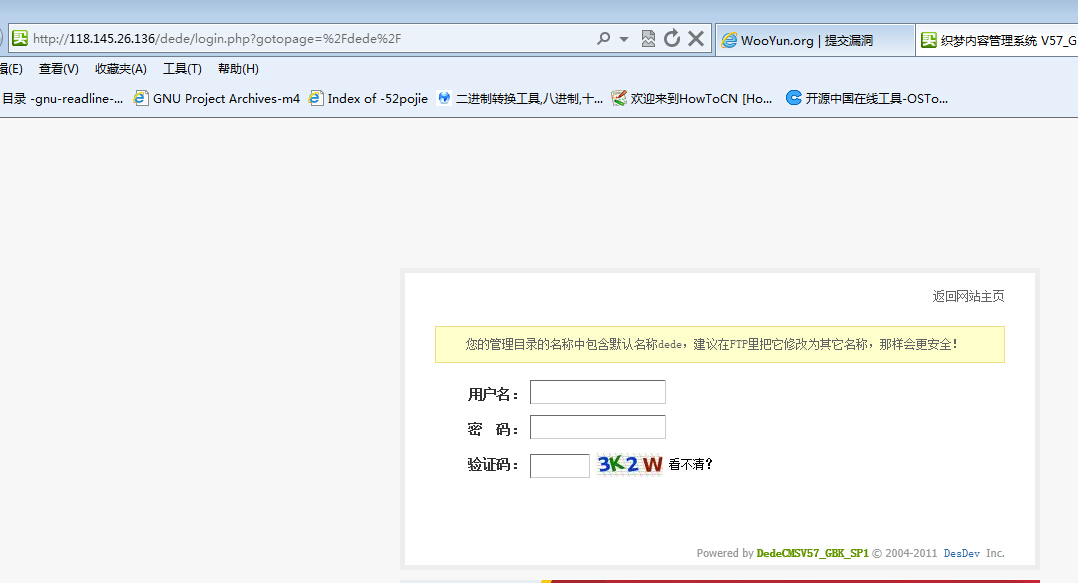
Task: Focus the 密码 input field
Action: [597, 427]
